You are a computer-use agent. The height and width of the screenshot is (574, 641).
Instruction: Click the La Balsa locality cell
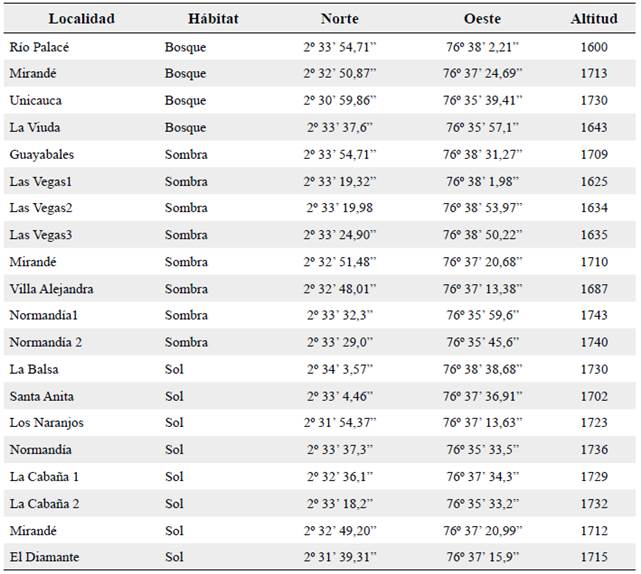[33, 369]
